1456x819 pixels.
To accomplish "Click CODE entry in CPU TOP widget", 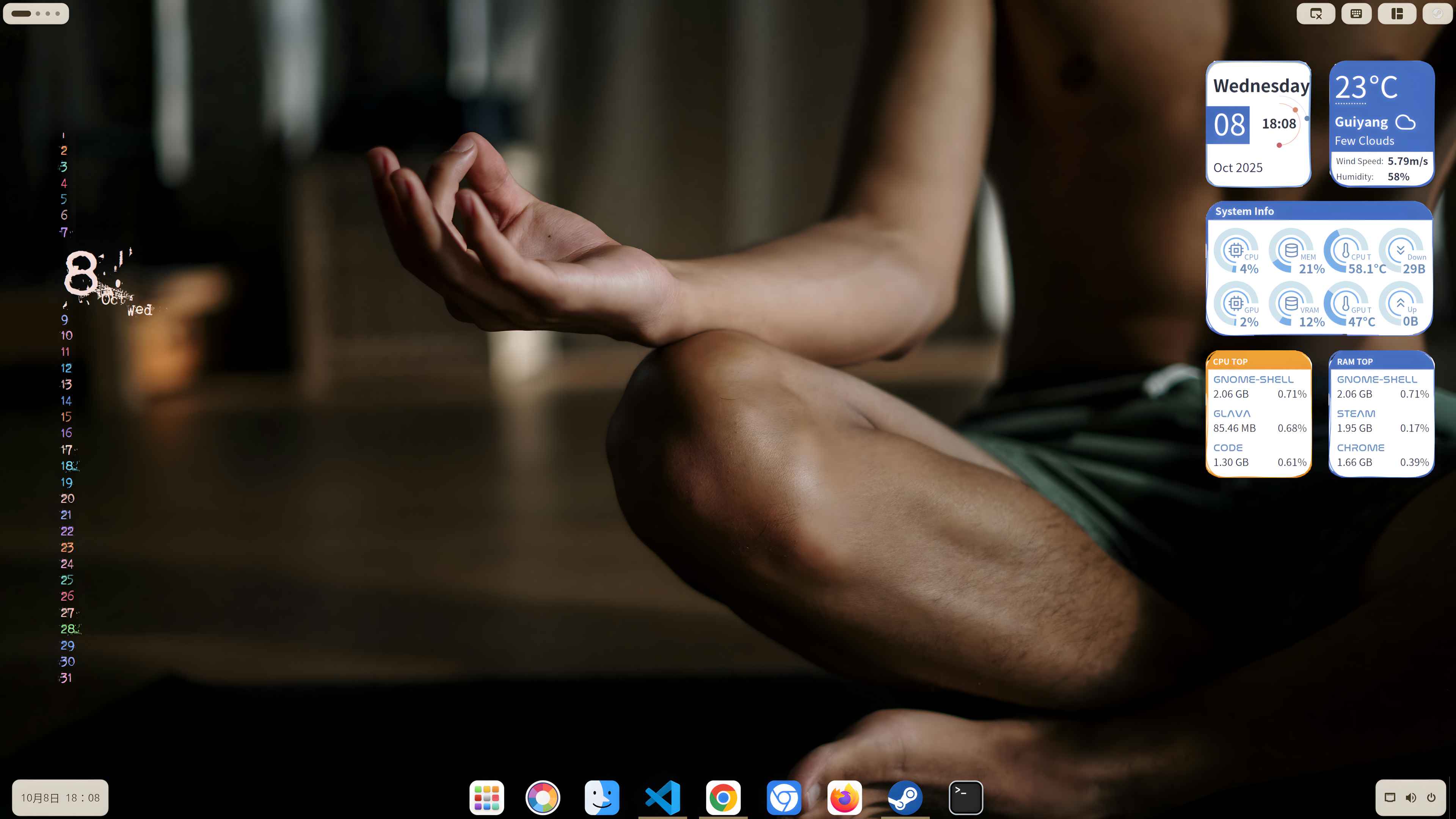I will click(1228, 447).
